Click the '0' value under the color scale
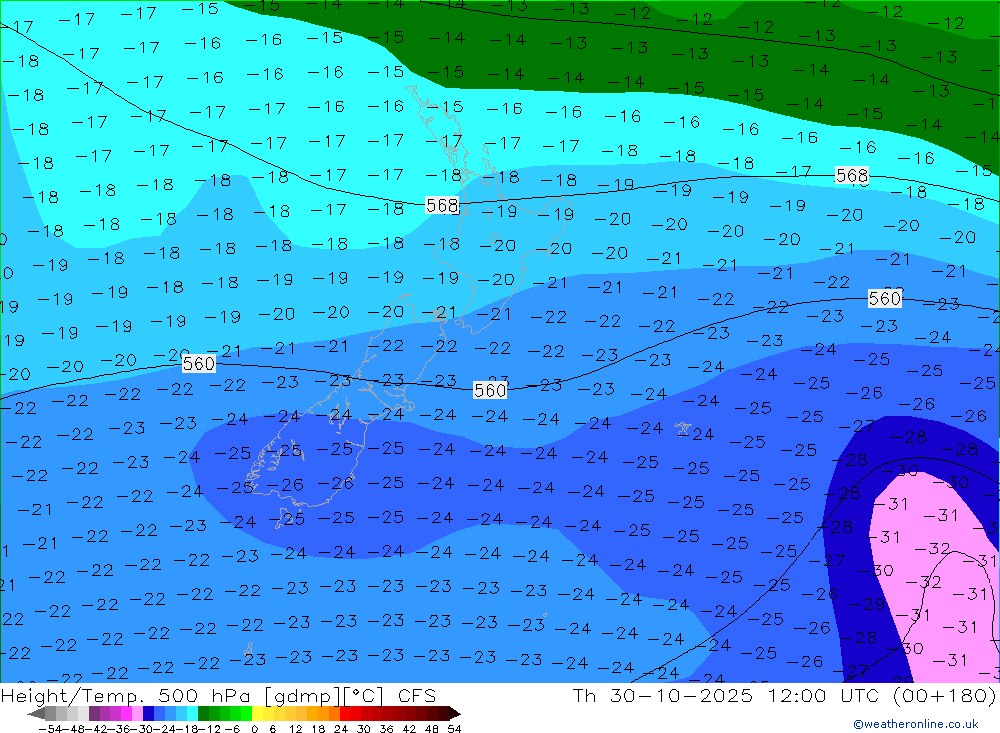Image resolution: width=1000 pixels, height=733 pixels. (x=254, y=729)
